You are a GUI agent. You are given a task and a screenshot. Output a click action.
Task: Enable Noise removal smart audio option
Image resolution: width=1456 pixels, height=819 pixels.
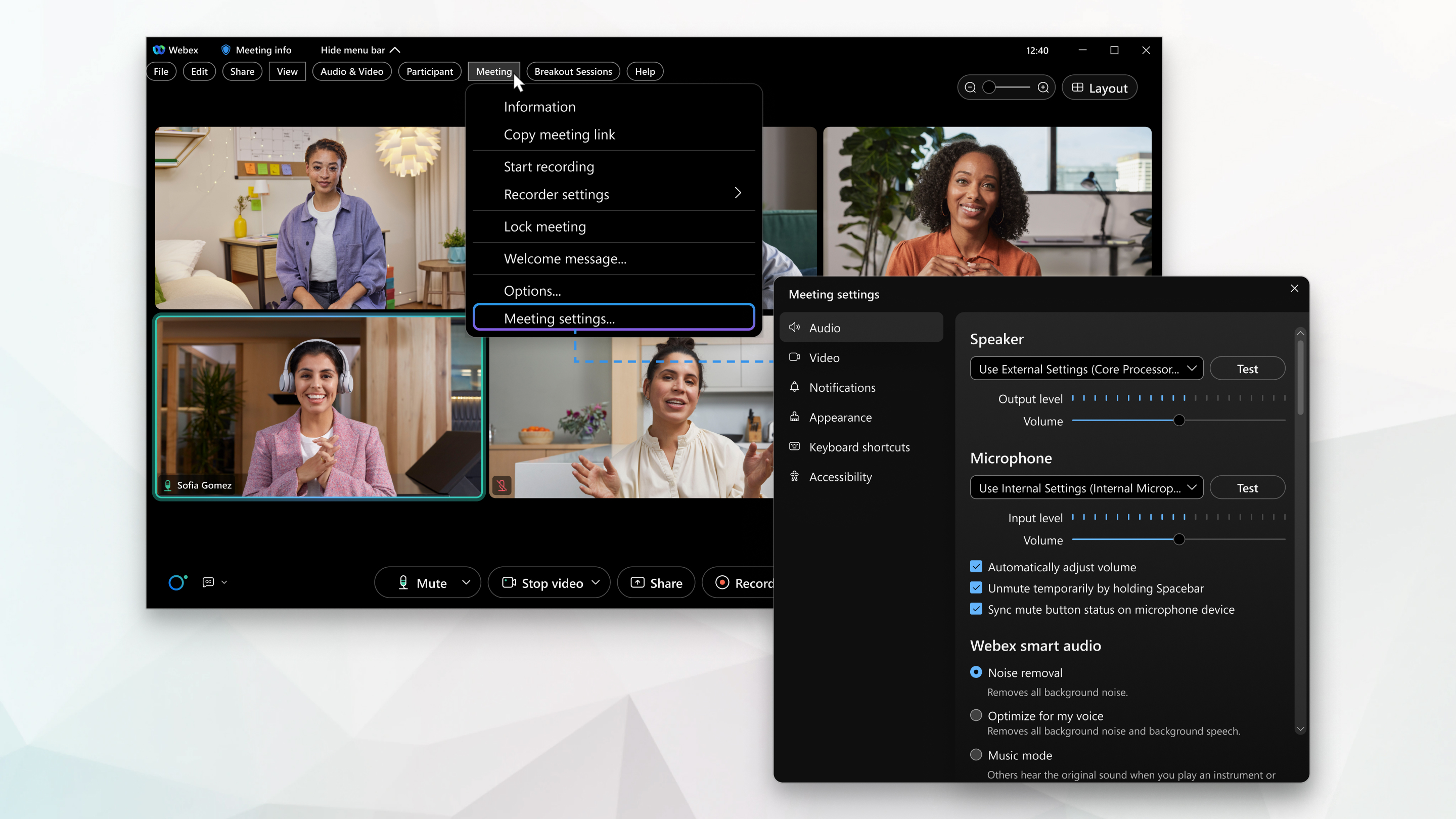(x=975, y=672)
